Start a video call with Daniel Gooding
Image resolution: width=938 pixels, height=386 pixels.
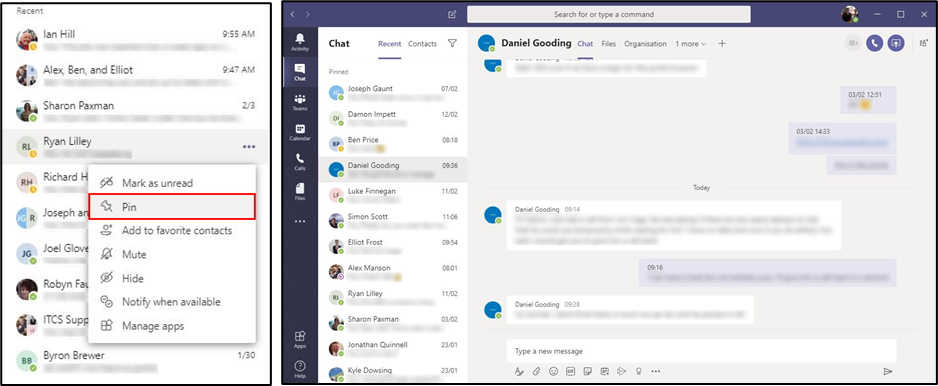tap(853, 43)
